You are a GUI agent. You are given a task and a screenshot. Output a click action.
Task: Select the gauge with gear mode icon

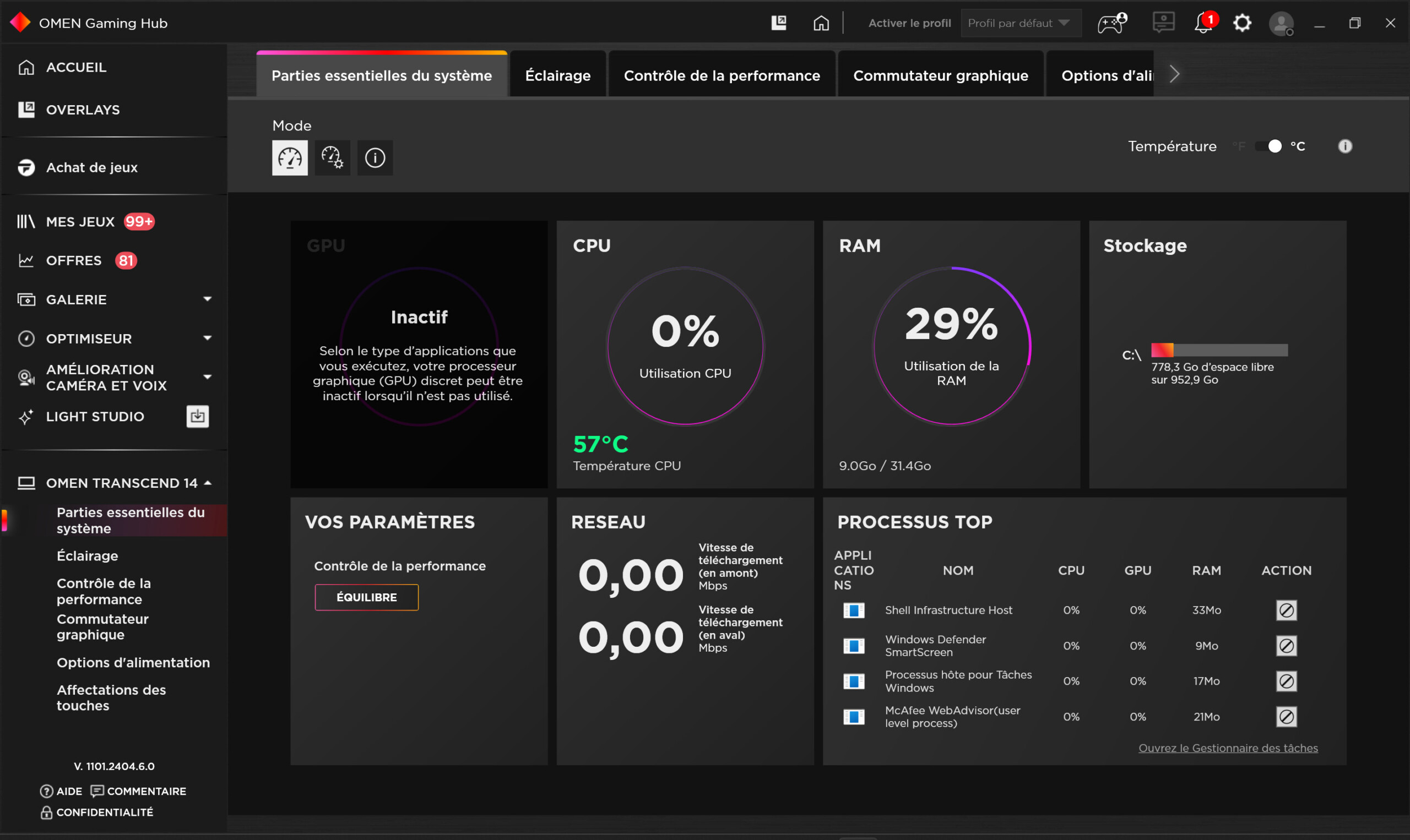[333, 158]
